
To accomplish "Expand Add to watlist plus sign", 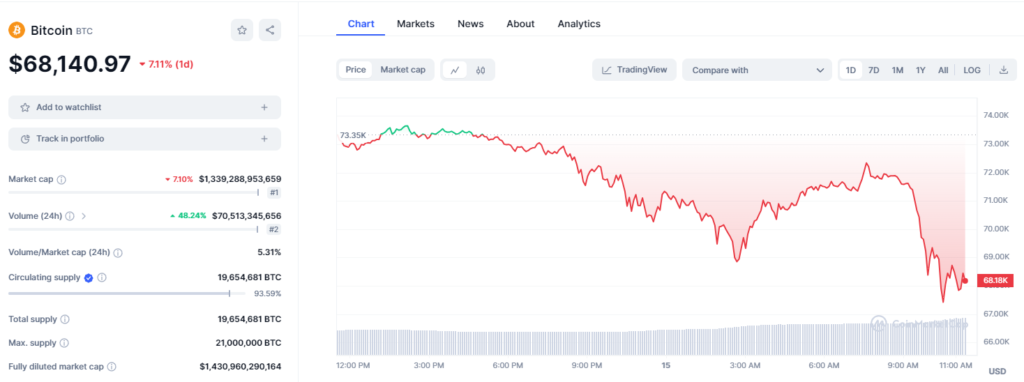I will pyautogui.click(x=264, y=107).
